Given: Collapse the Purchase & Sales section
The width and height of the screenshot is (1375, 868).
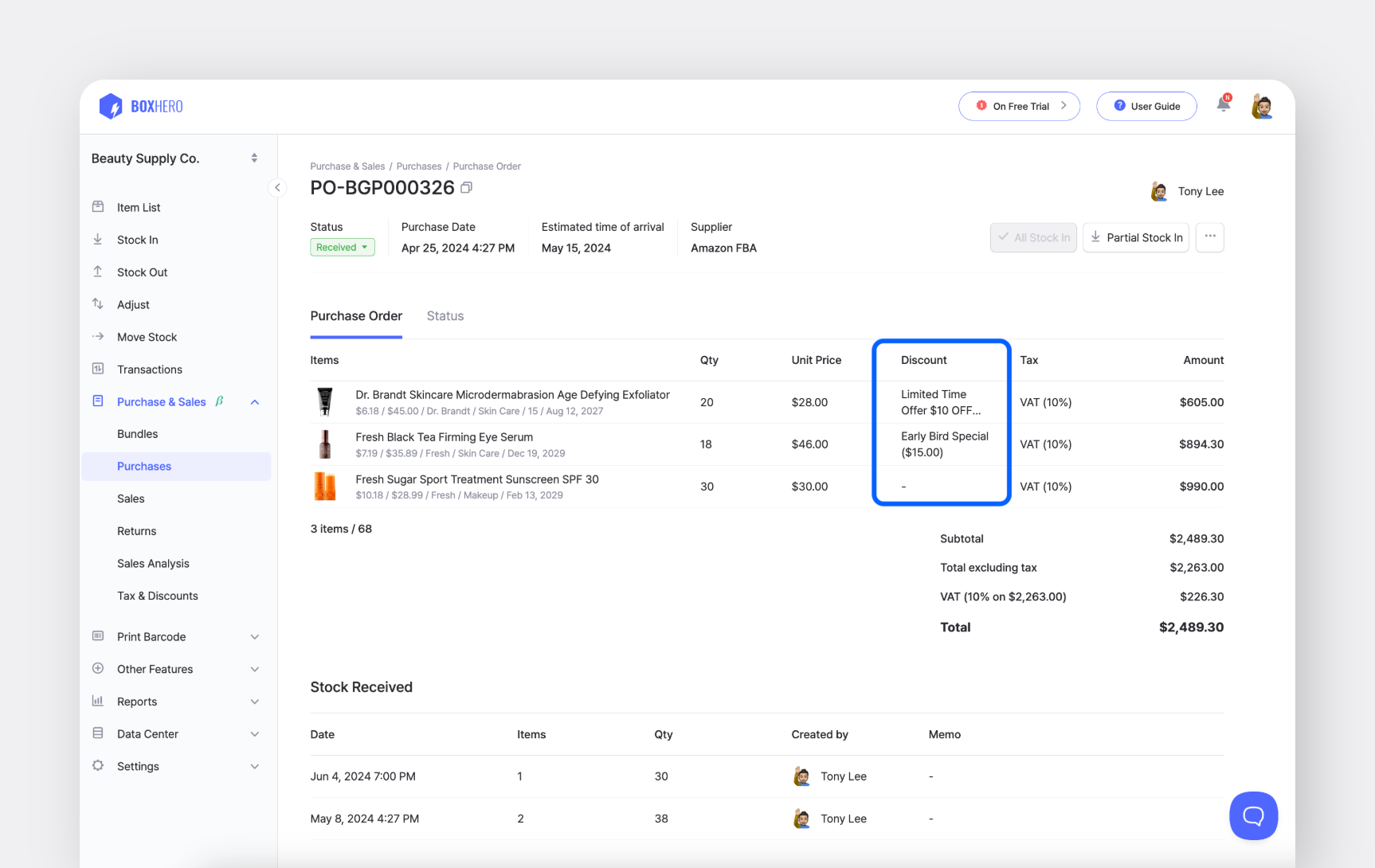Looking at the screenshot, I should [x=254, y=401].
